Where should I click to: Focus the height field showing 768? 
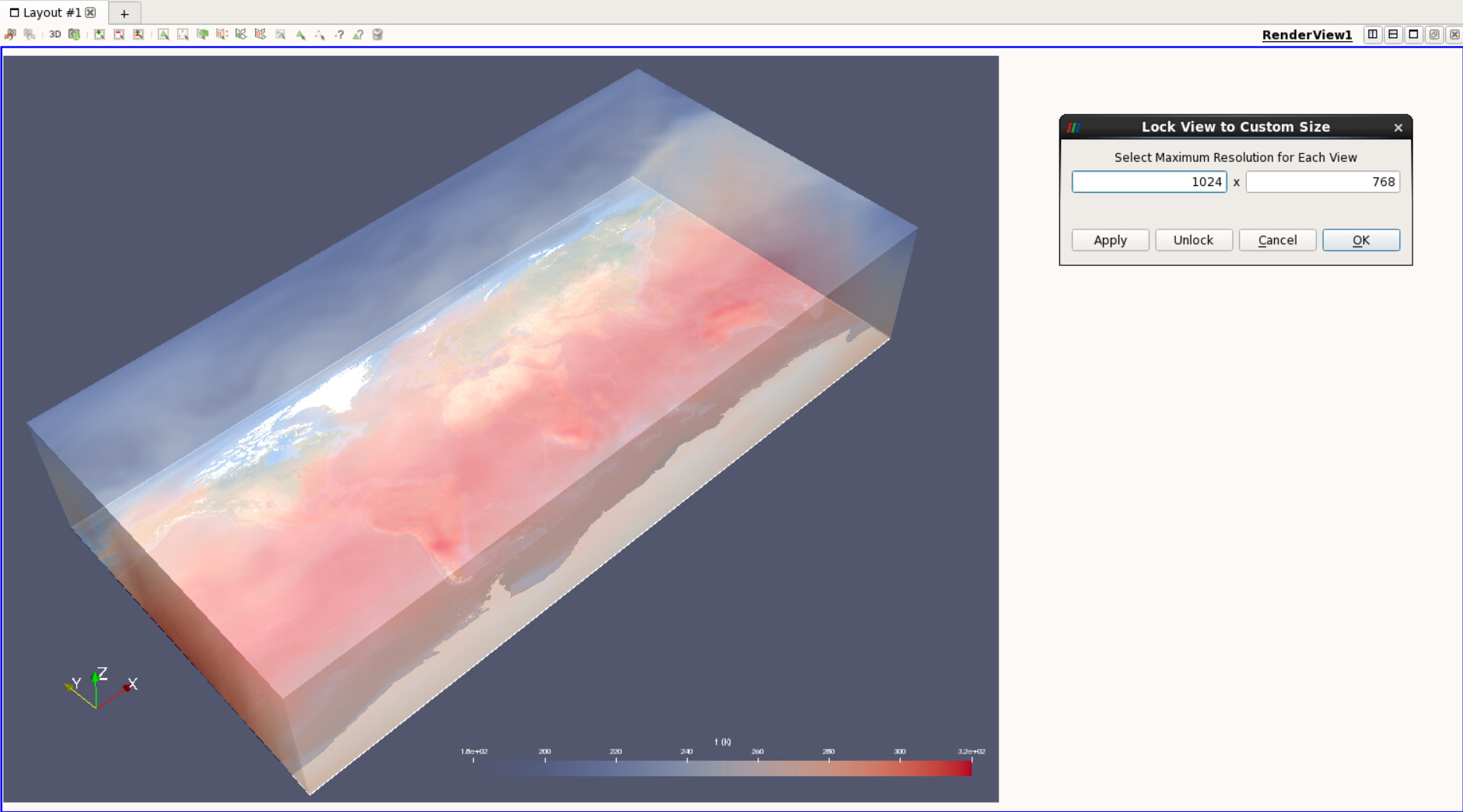click(x=1322, y=182)
